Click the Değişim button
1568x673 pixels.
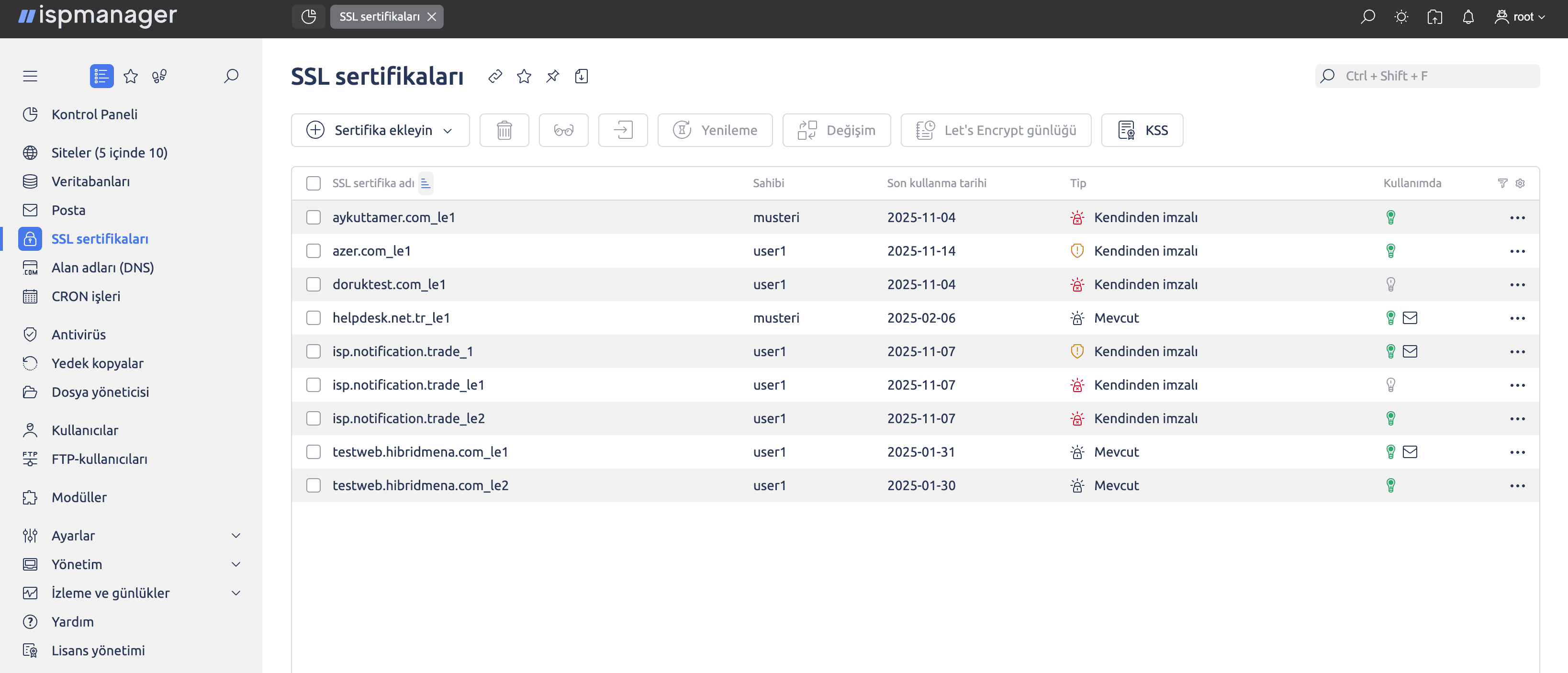click(x=837, y=130)
